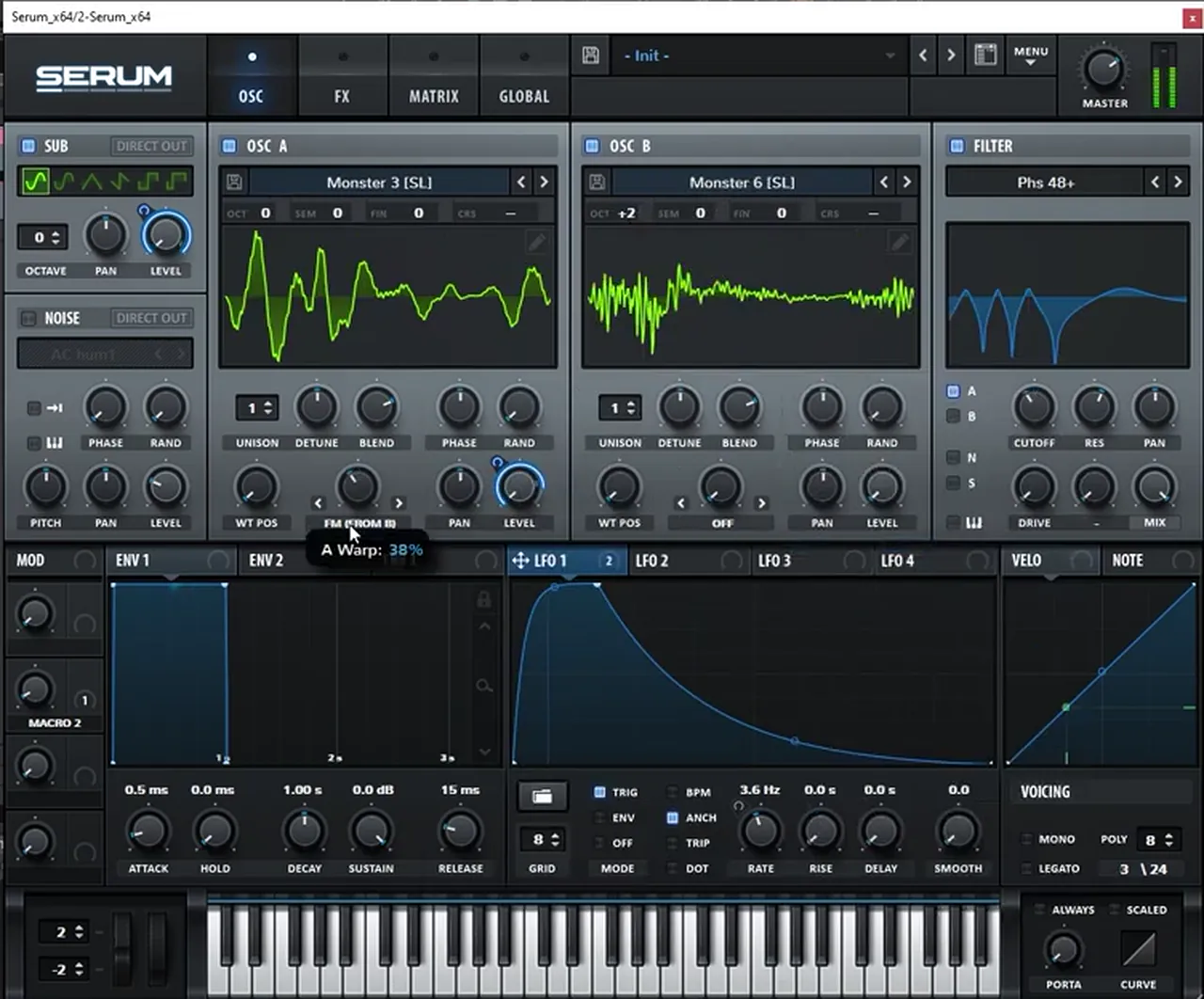Toggle the SUB oscillator on/off
Viewport: 1204px width, 999px height.
point(28,146)
